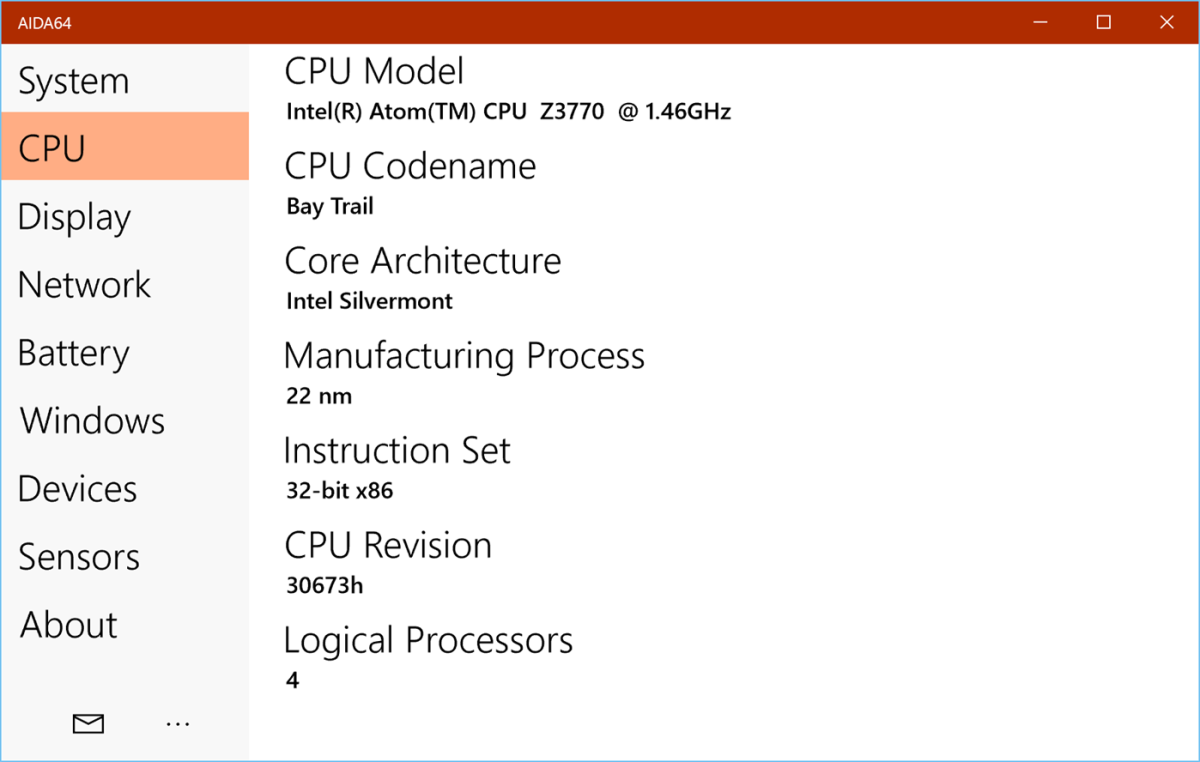Click the 22 nm manufacturing process value
The image size is (1200, 762).
[319, 396]
